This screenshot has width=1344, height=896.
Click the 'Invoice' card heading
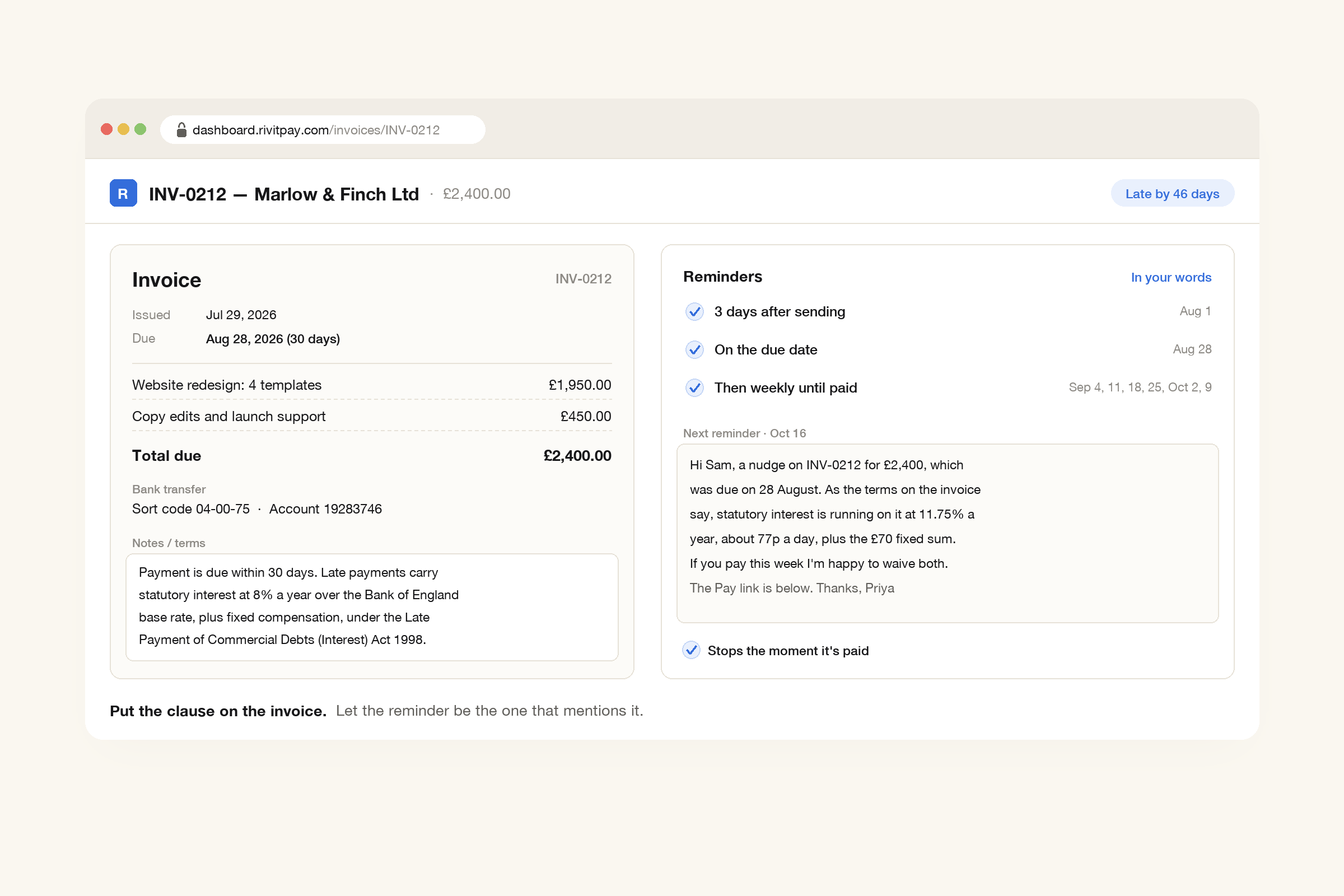(x=166, y=280)
